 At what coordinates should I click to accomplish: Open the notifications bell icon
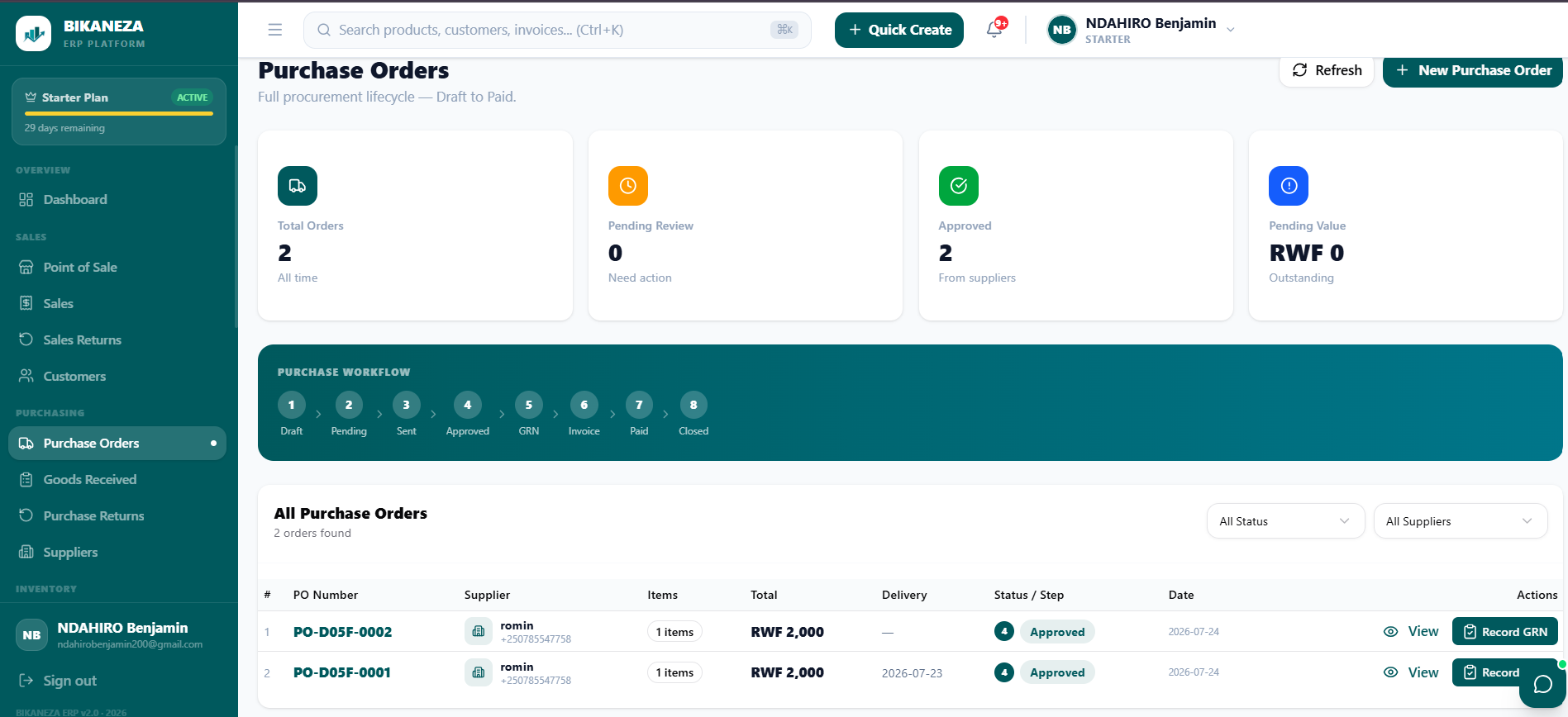(994, 30)
